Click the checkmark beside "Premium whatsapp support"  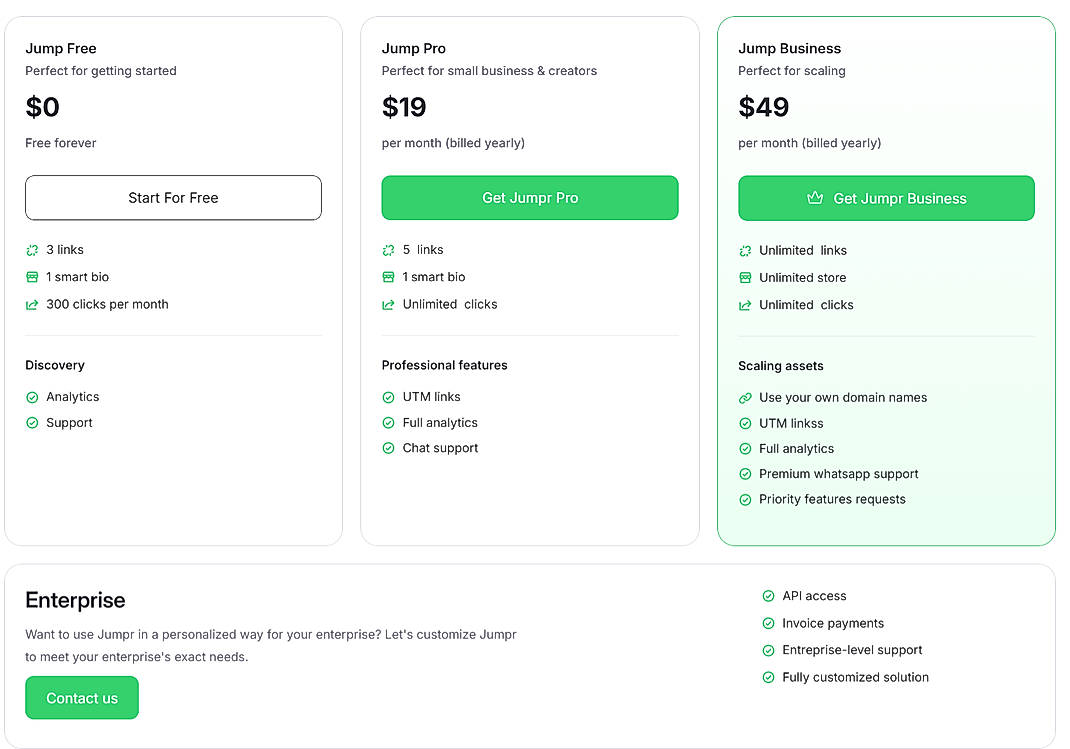pyautogui.click(x=744, y=473)
